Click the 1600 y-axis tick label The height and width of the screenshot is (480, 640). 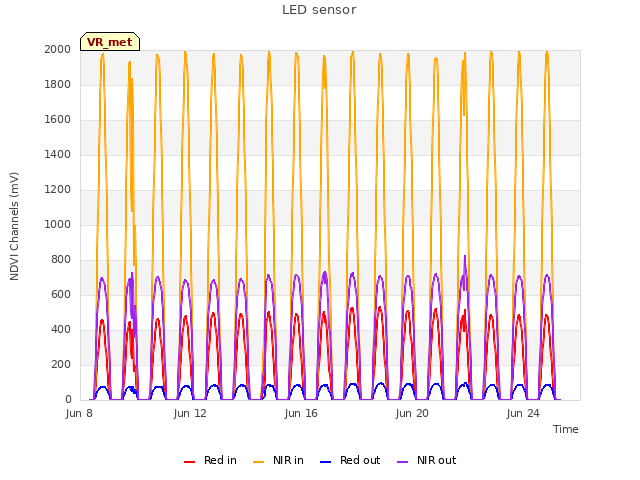pos(58,120)
